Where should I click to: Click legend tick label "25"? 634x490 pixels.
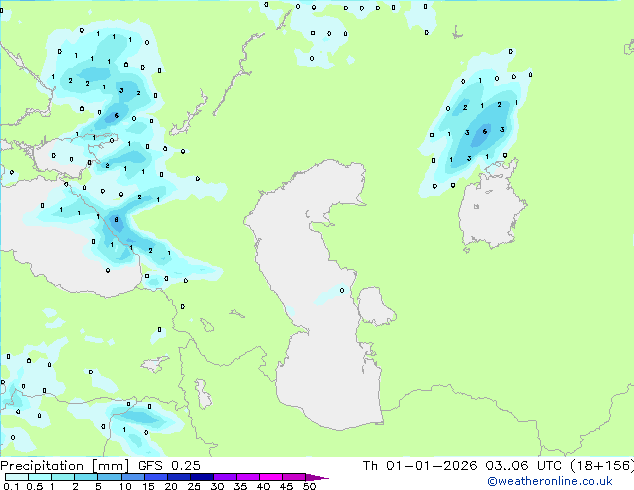[x=194, y=486]
